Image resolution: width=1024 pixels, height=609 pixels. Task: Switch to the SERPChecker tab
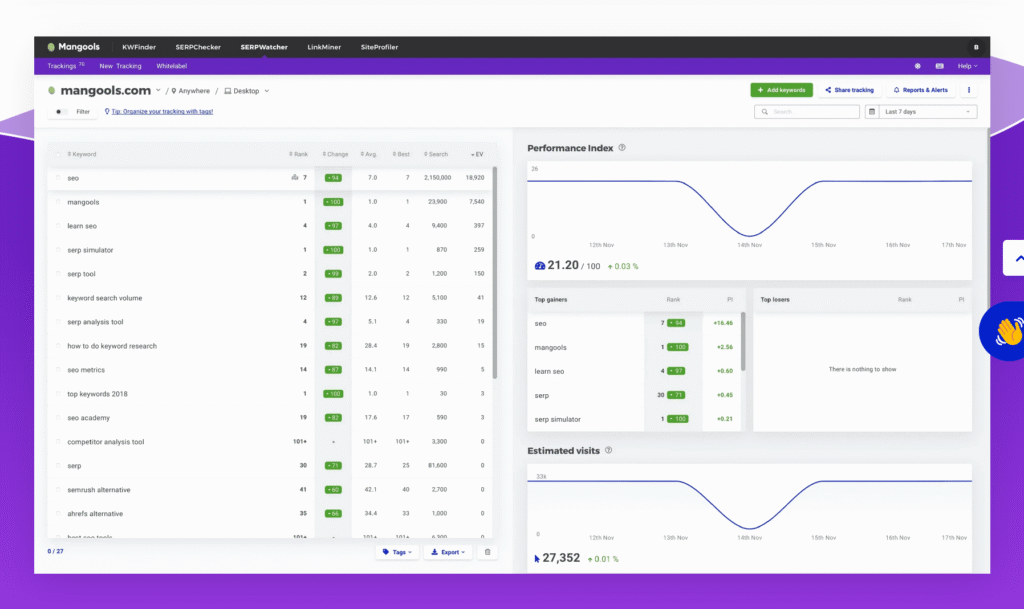coord(198,47)
